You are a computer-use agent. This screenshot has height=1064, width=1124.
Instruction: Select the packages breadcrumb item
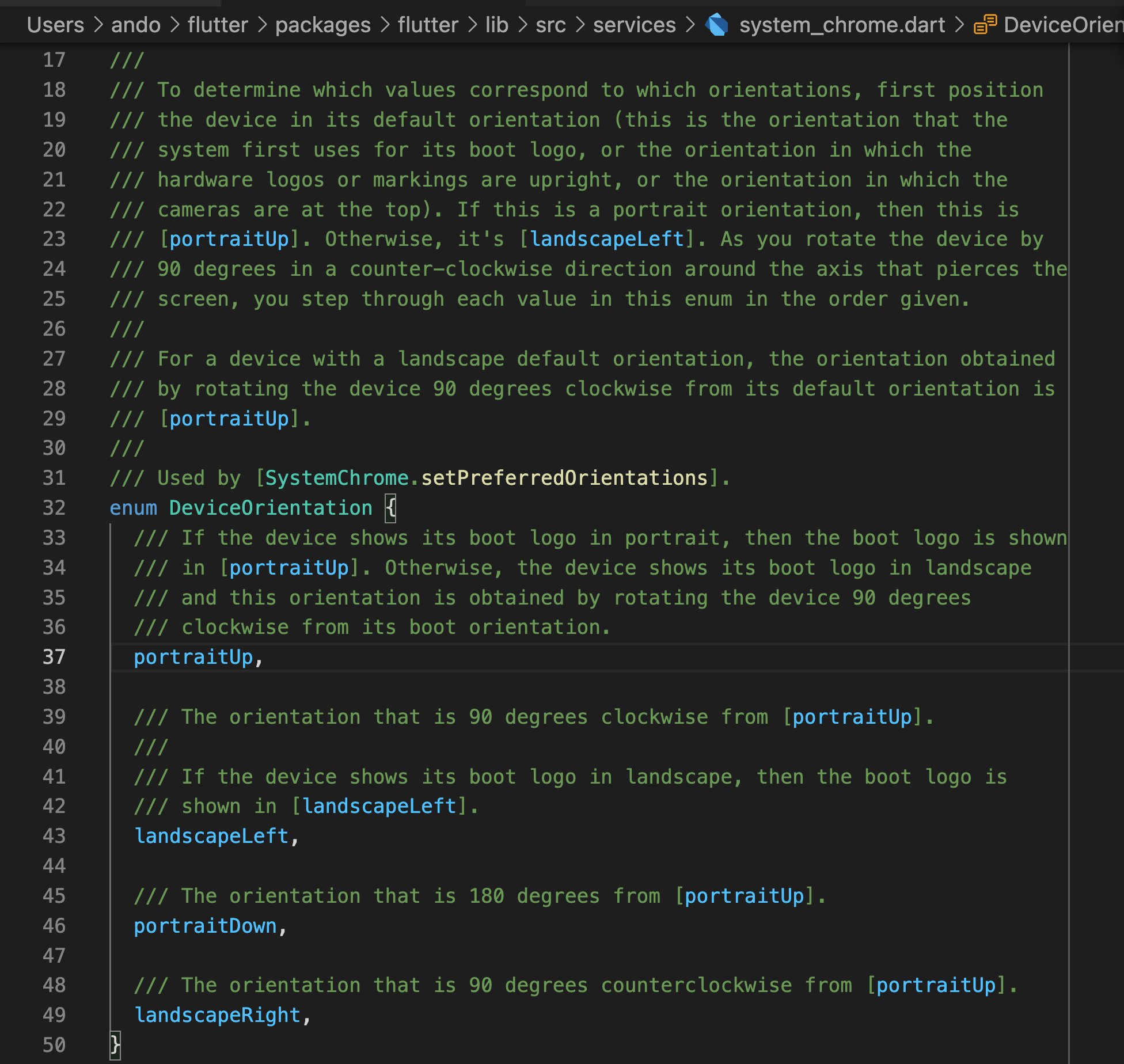click(x=322, y=25)
